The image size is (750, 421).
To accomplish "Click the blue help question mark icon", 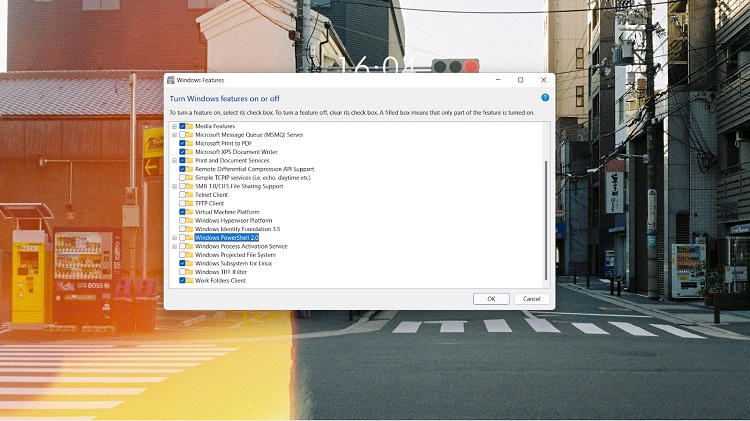I will coord(545,98).
